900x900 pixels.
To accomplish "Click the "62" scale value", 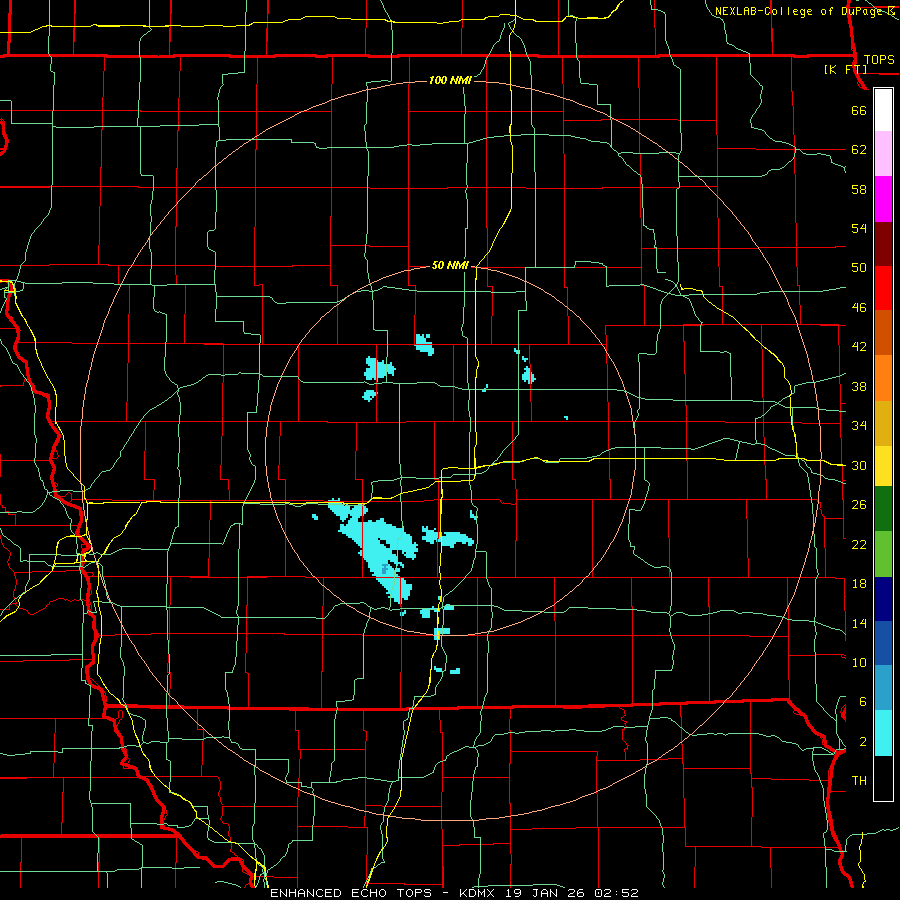I will tap(859, 150).
